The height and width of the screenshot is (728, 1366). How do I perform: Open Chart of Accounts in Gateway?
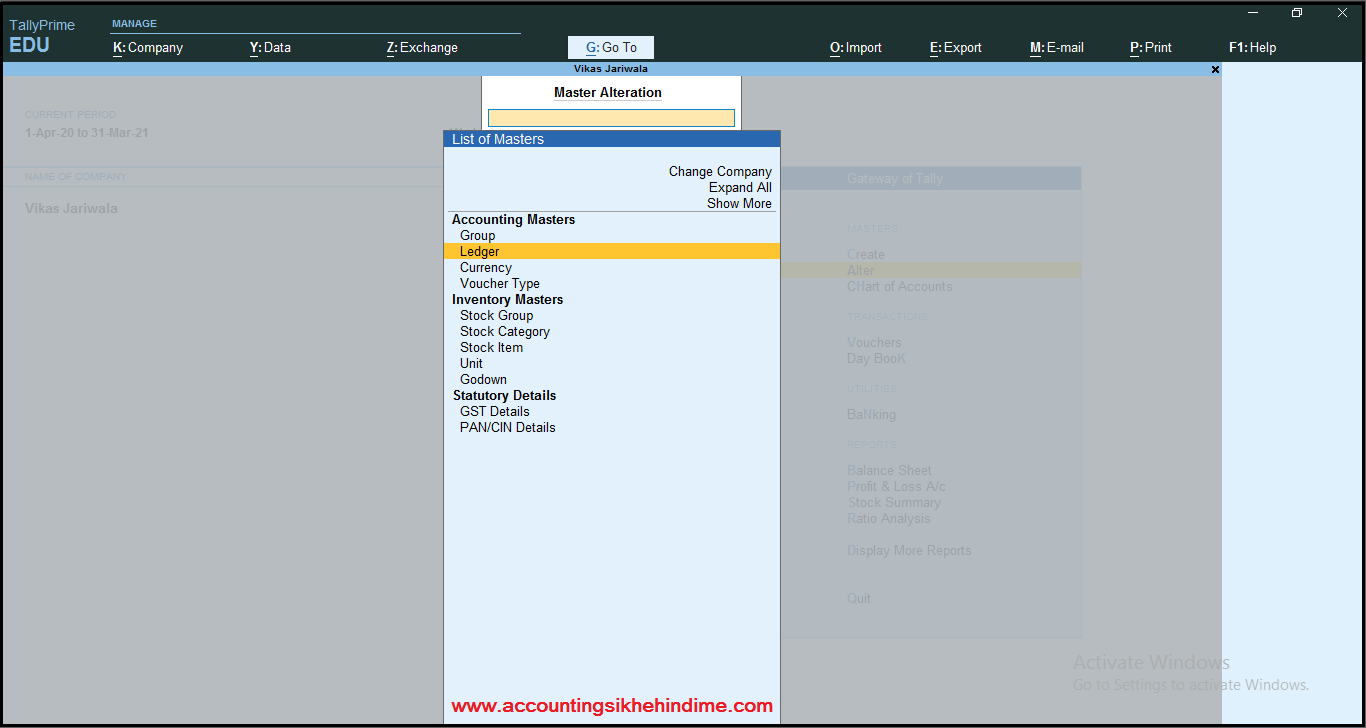point(900,286)
